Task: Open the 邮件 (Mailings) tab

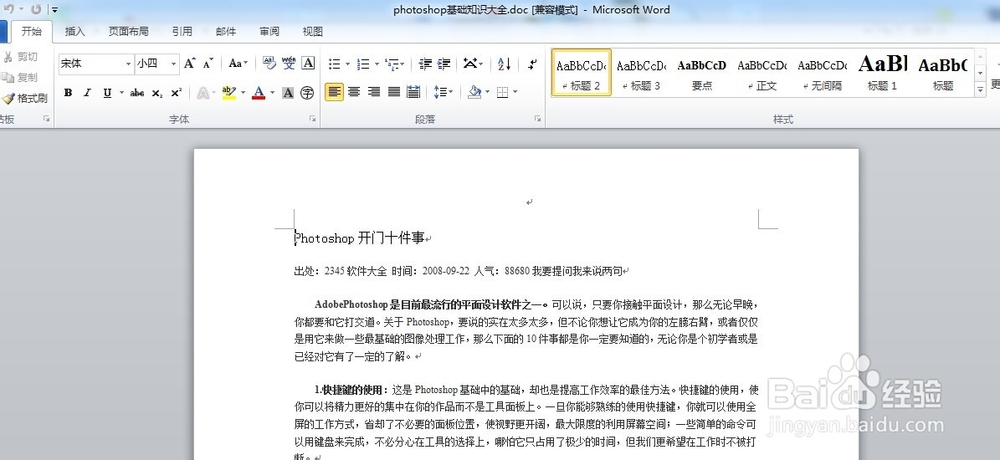Action: [226, 31]
